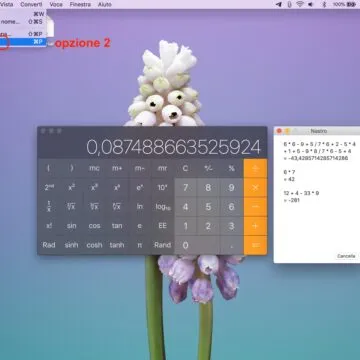Image resolution: width=360 pixels, height=360 pixels.
Task: Open the Converti menu
Action: tap(31, 4)
